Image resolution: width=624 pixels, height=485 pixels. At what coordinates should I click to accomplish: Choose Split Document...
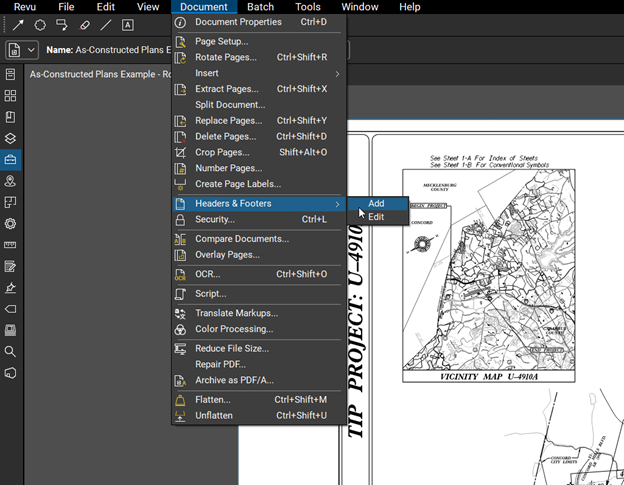click(258, 105)
